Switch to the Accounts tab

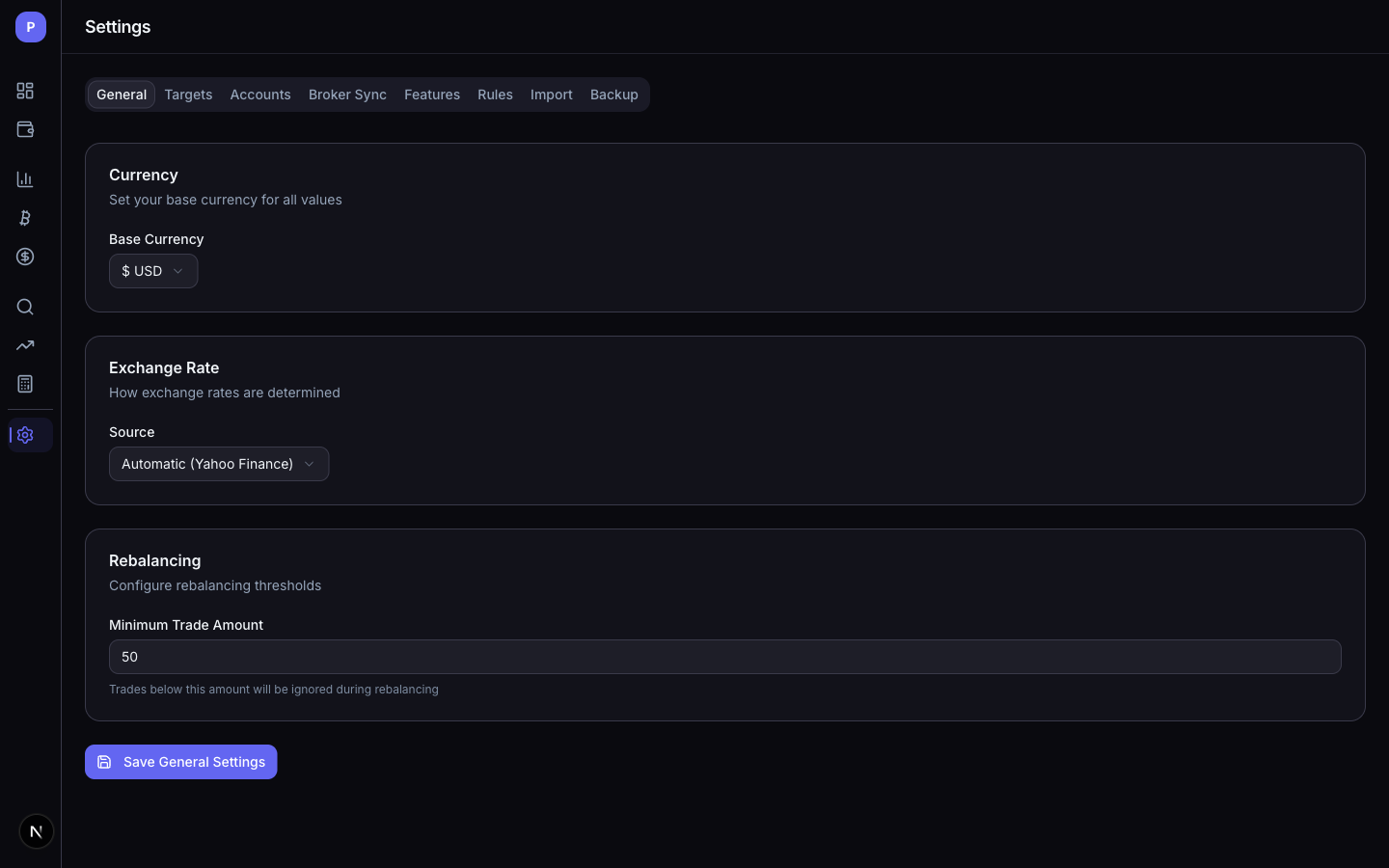260,95
